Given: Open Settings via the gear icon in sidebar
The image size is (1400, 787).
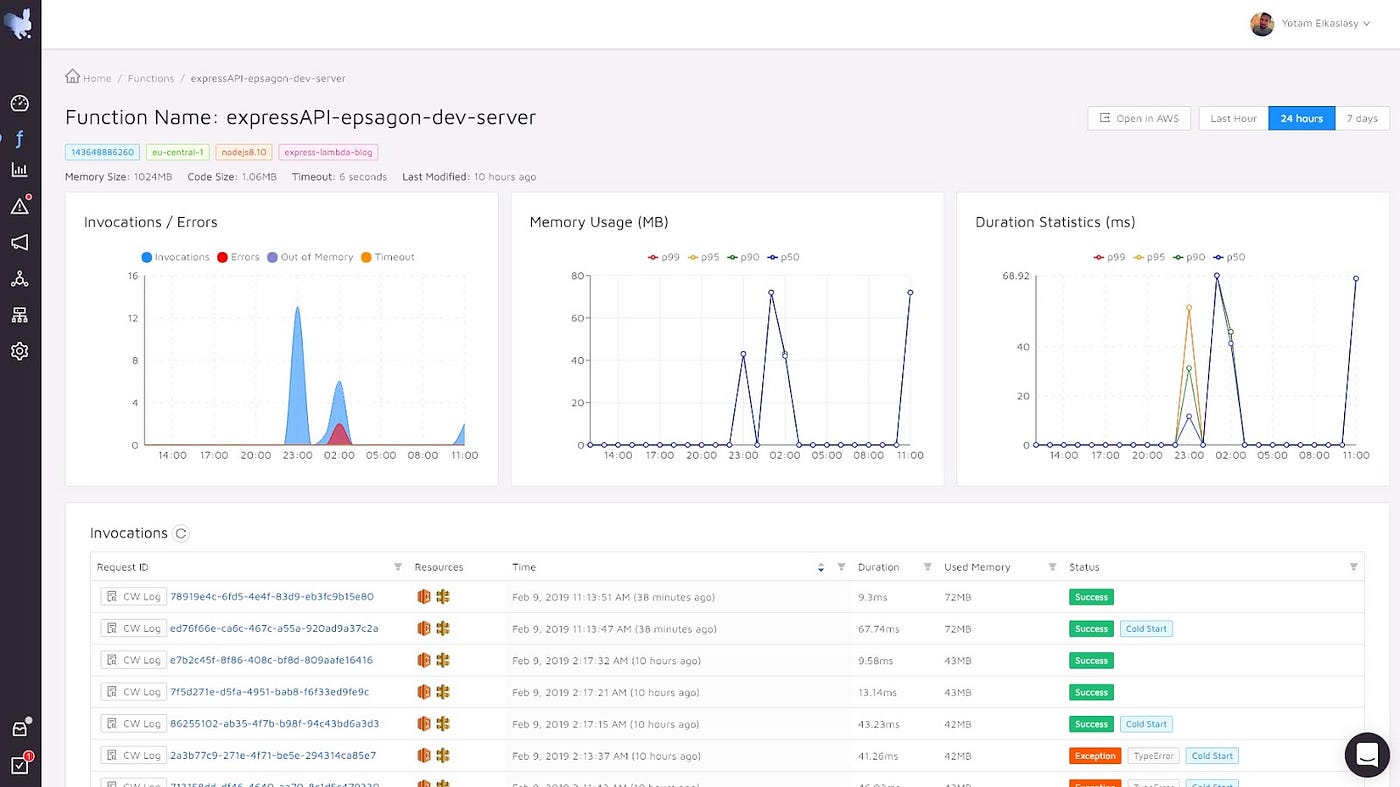Looking at the screenshot, I should 20,350.
